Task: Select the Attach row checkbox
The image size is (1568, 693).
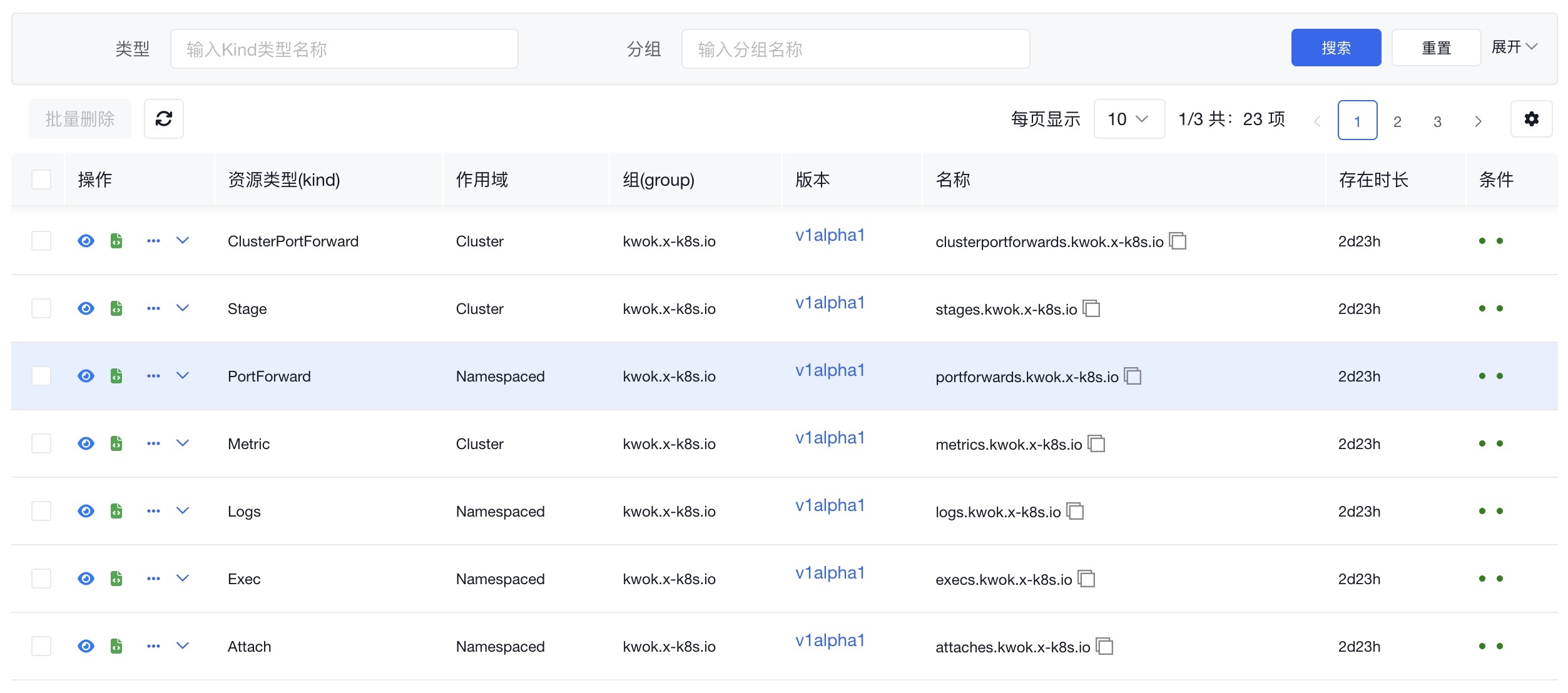Action: [x=41, y=646]
